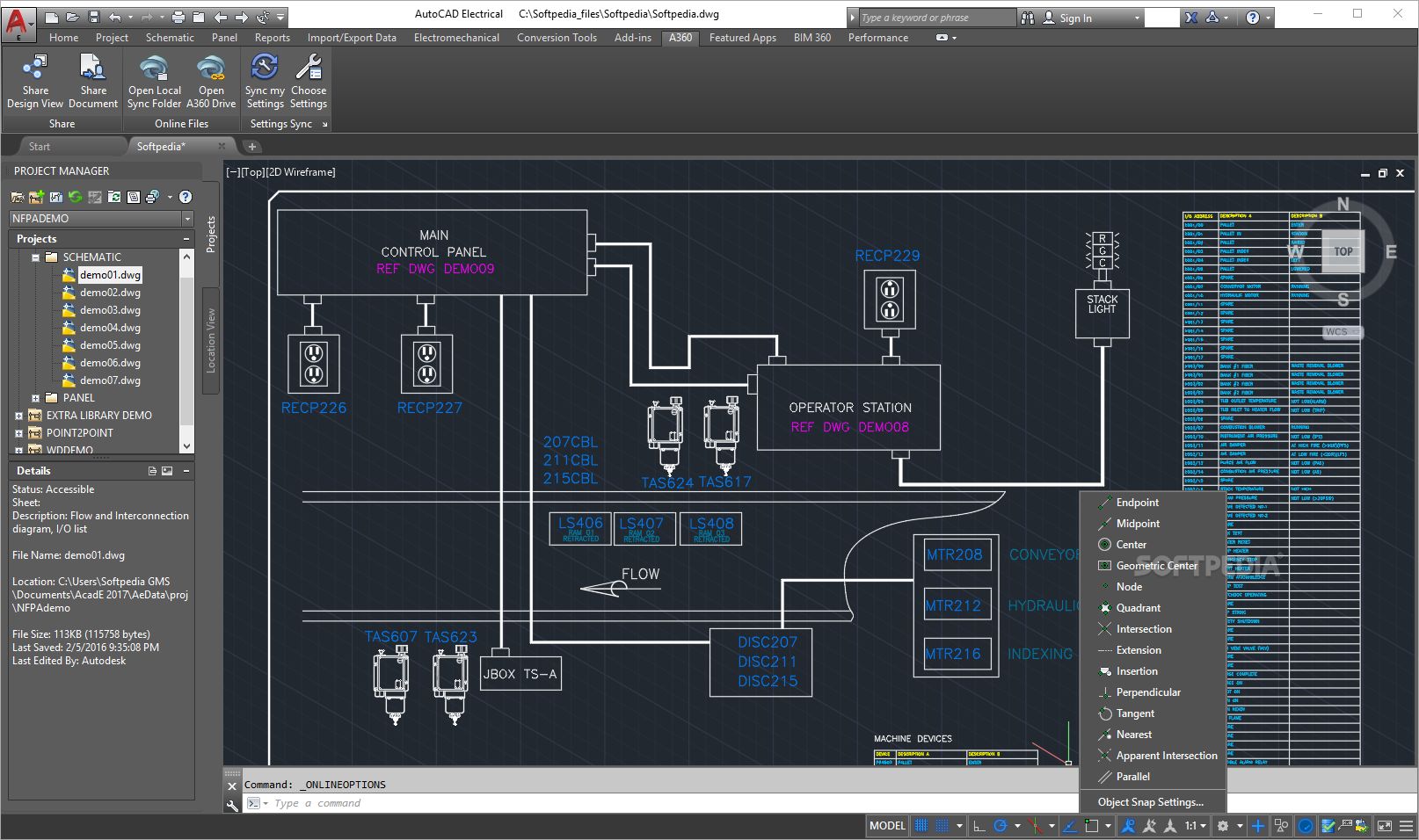Click the Choose Settings icon
Image resolution: width=1419 pixels, height=840 pixels.
tap(309, 67)
